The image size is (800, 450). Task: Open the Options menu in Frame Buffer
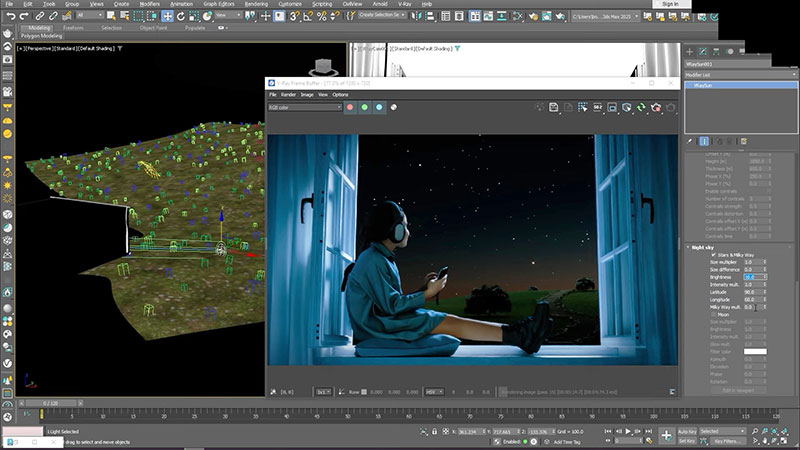click(340, 94)
